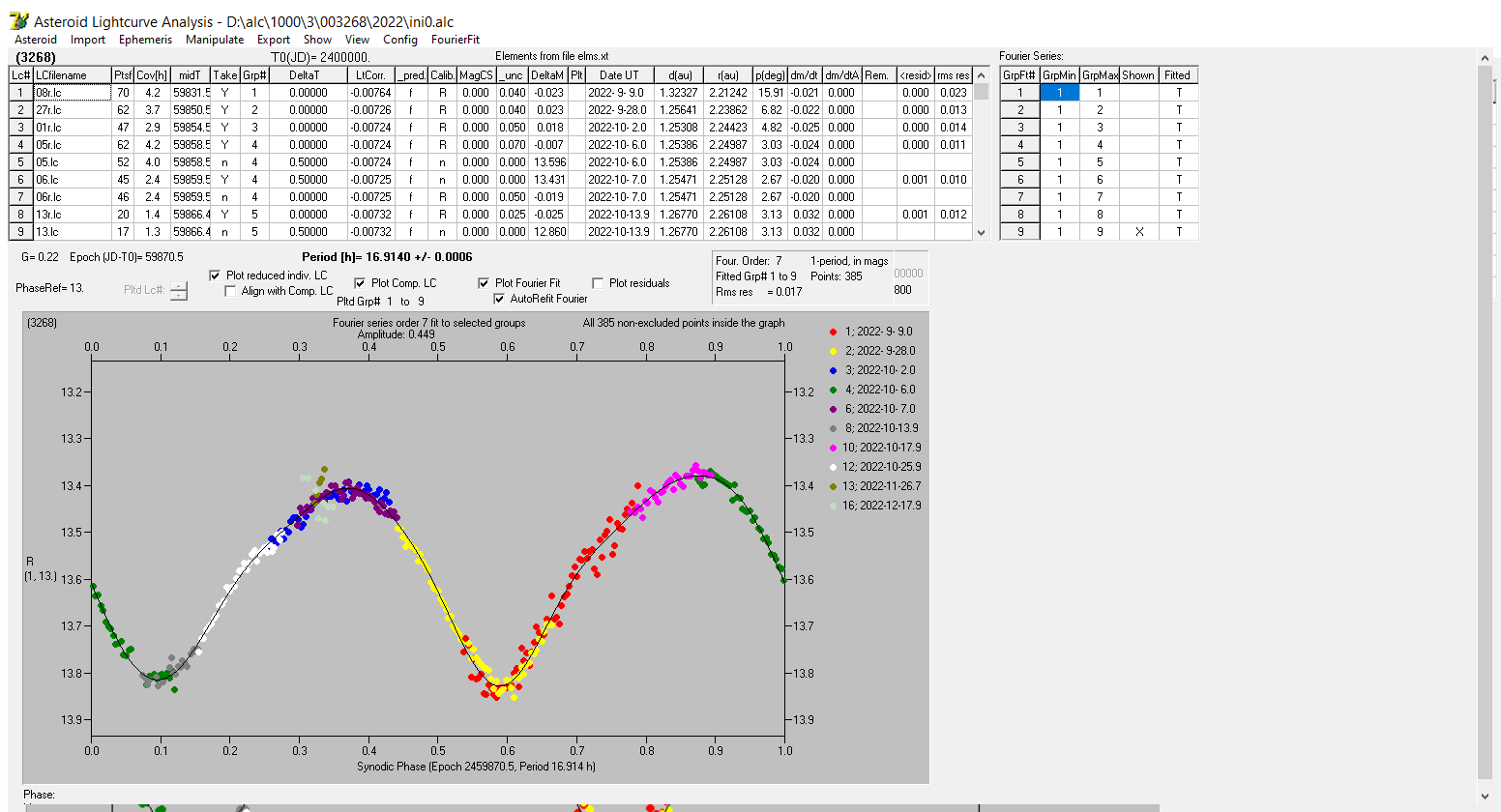Open the View menu
This screenshot has height=812, width=1501.
tap(357, 40)
